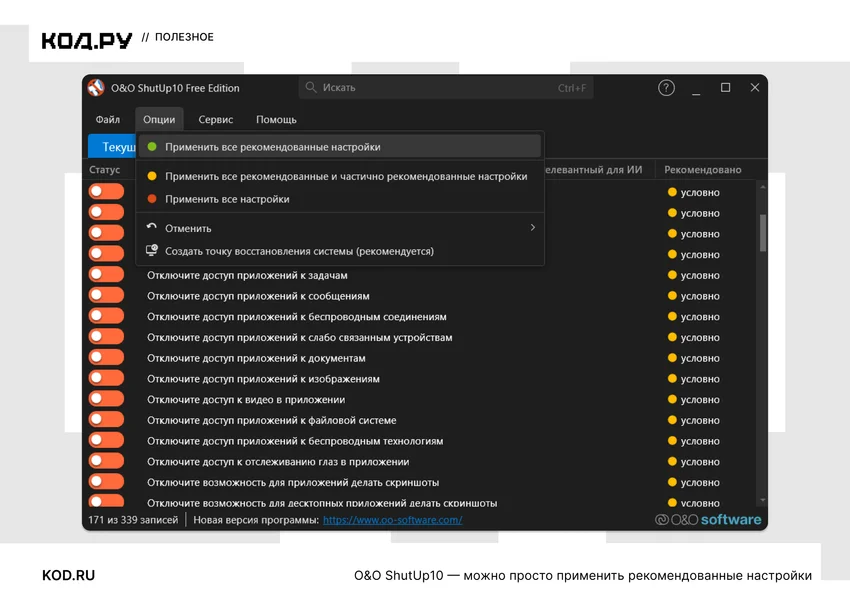The width and height of the screenshot is (850, 605).
Task: Click yellow status dot for доступ к задачам row
Action: [x=672, y=275]
